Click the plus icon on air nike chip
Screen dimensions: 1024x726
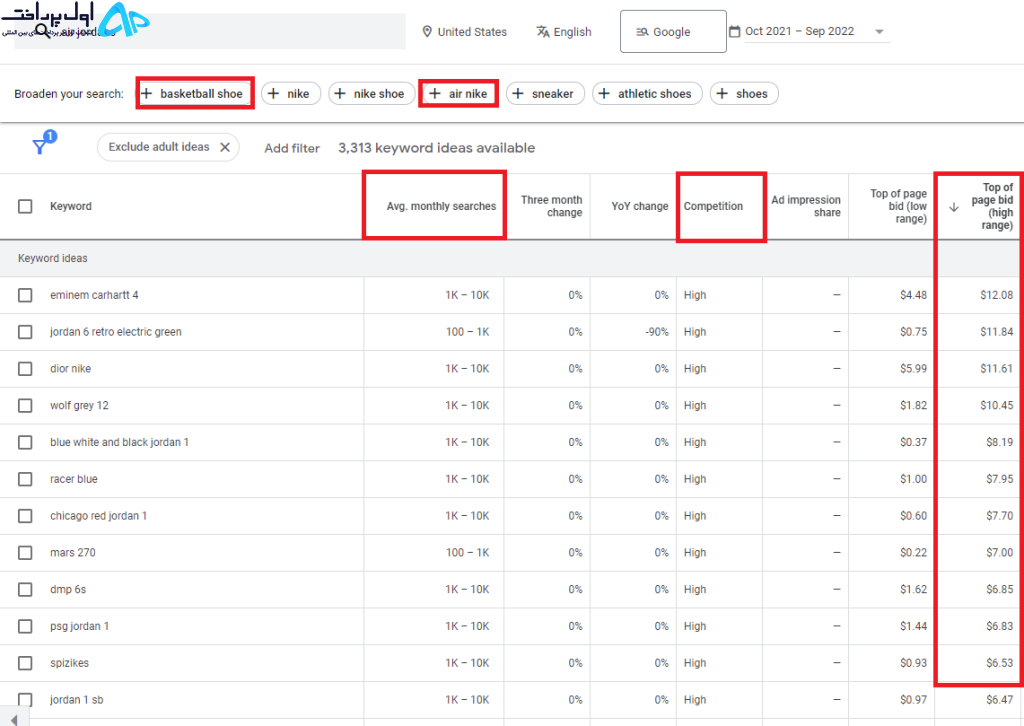435,93
